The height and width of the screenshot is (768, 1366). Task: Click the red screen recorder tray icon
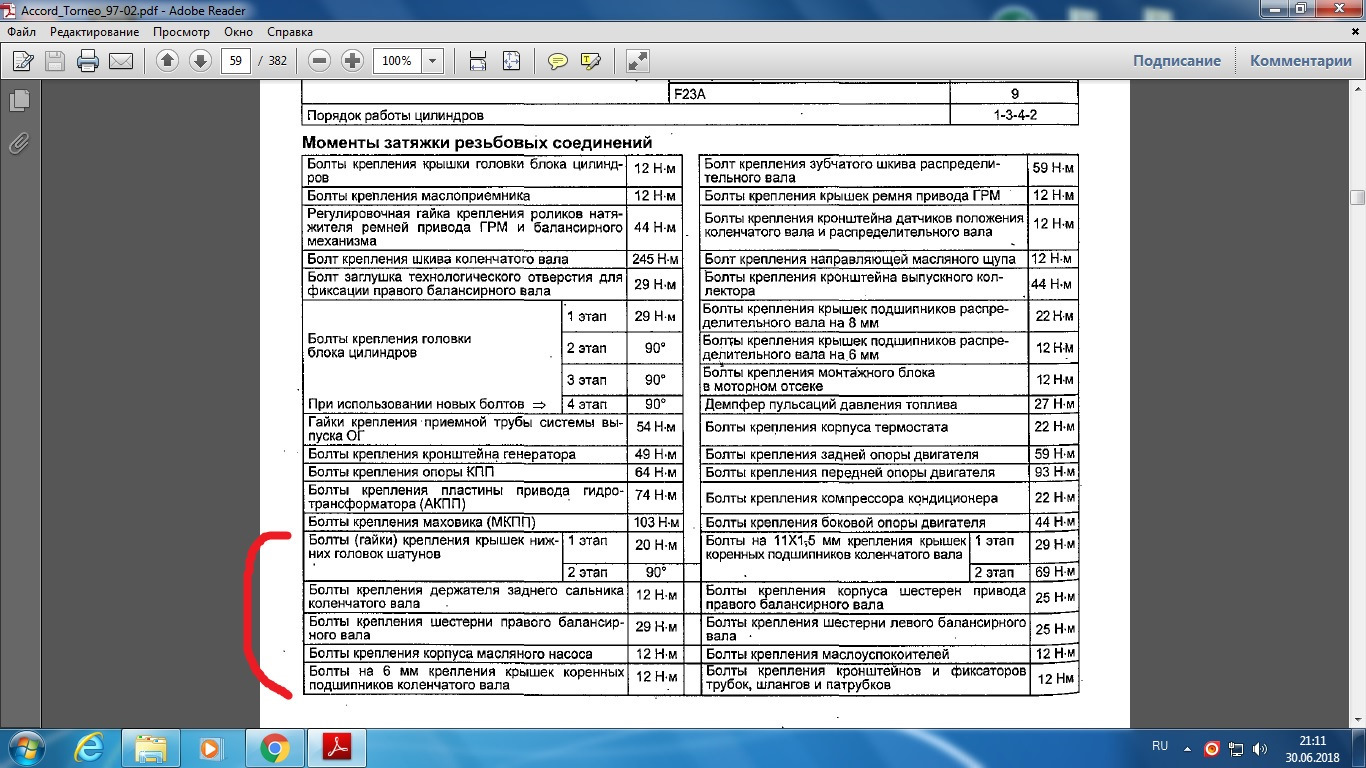point(1212,747)
